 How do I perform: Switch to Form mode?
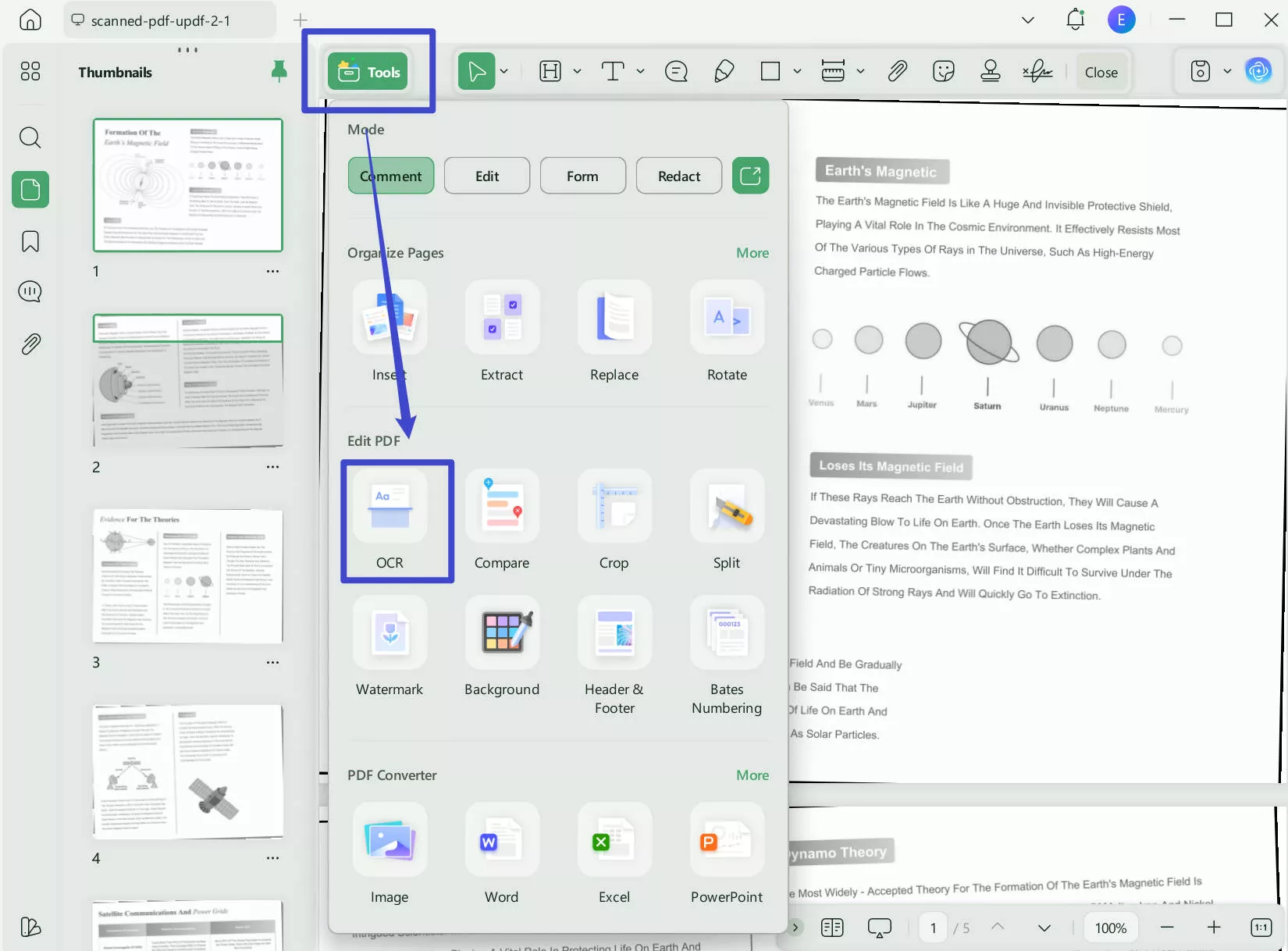coord(583,176)
